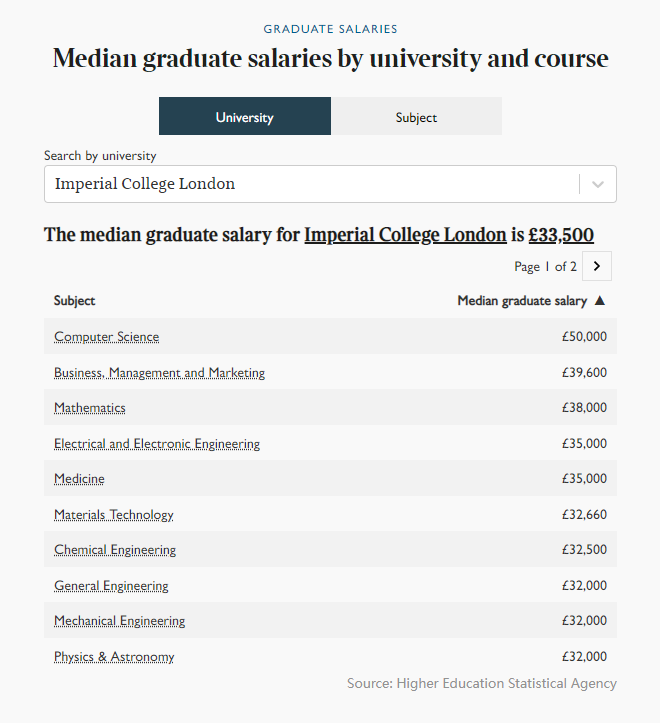Open the university search dropdown arrow
This screenshot has width=660, height=725.
(x=598, y=184)
